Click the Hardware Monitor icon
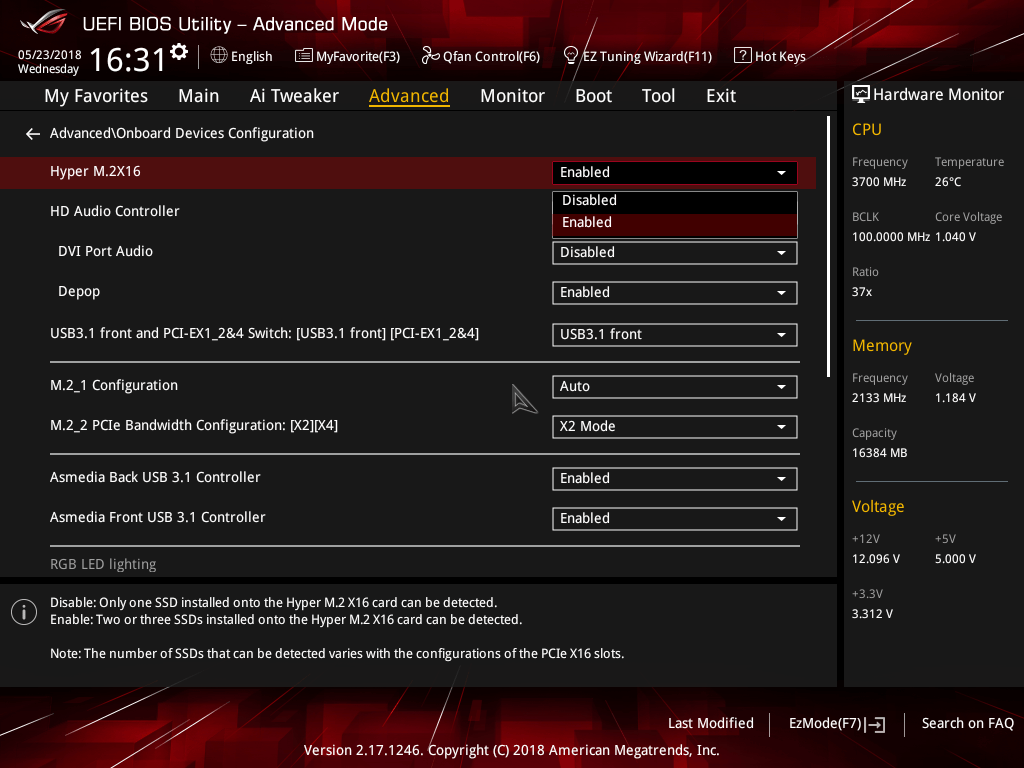The width and height of the screenshot is (1024, 768). coord(861,94)
